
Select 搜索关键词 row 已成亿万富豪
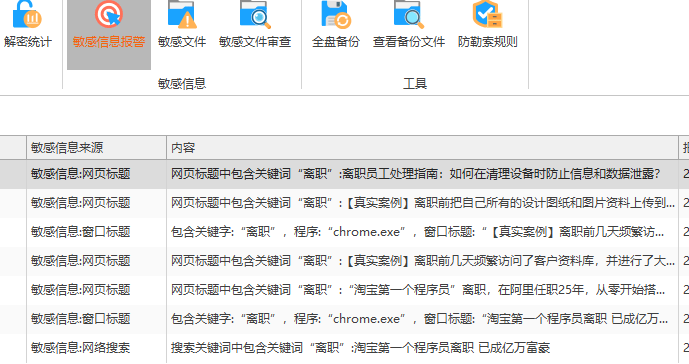pos(344,348)
